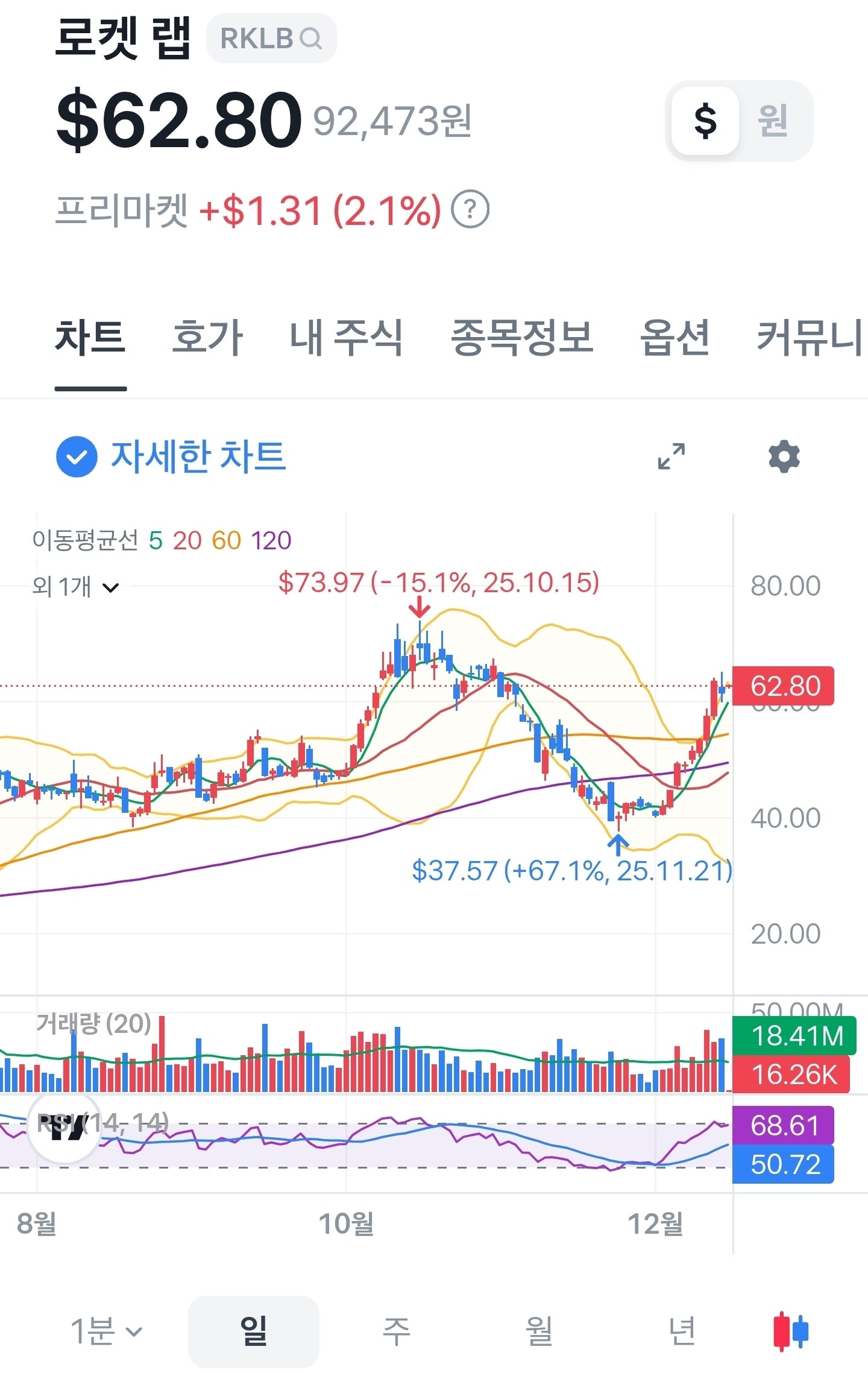Select the 월 monthly timeframe
The width and height of the screenshot is (868, 1373).
coord(539,1331)
